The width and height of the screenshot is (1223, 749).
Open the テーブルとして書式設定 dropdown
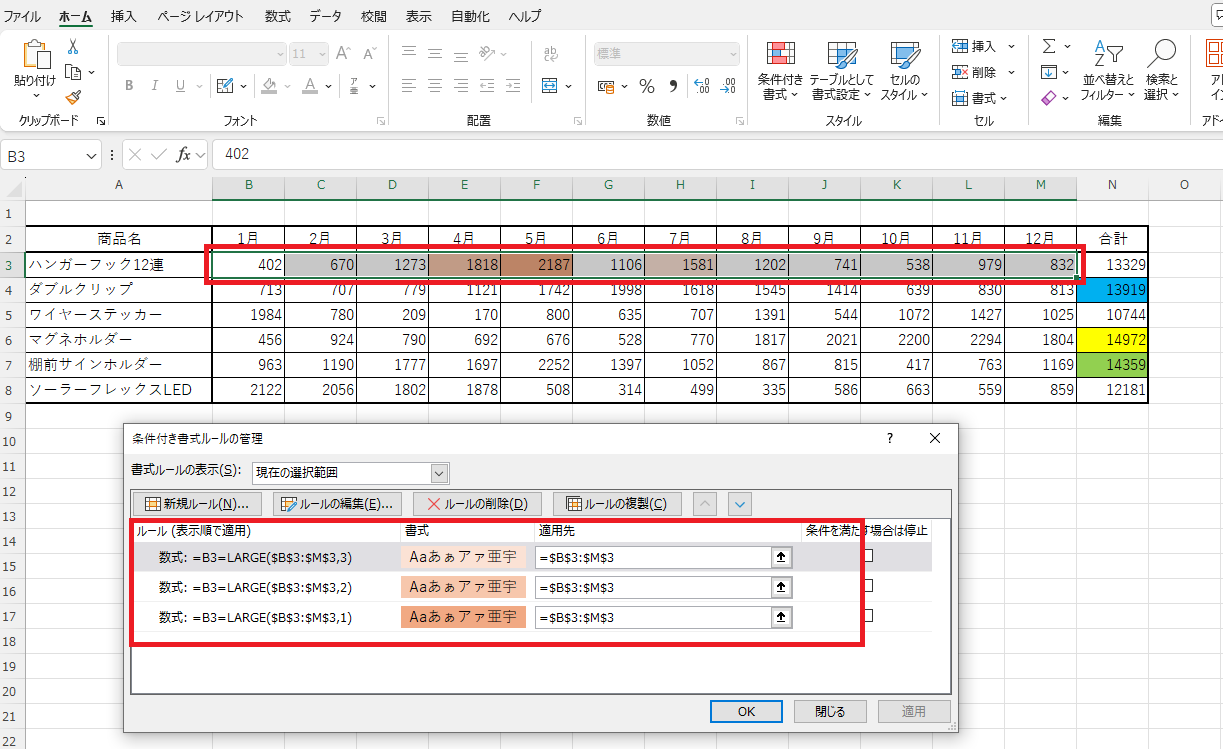click(842, 72)
